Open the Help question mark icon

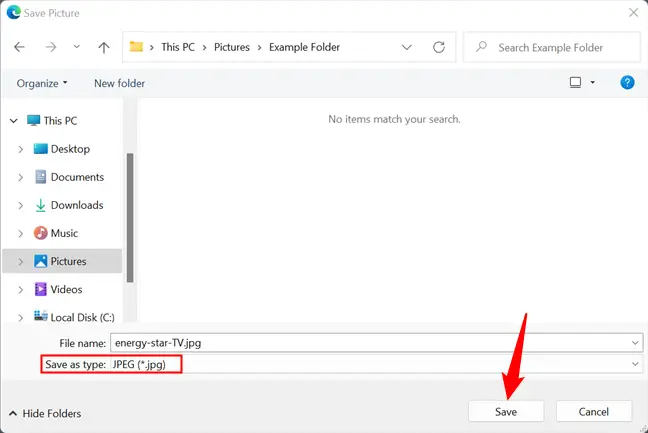(x=627, y=83)
